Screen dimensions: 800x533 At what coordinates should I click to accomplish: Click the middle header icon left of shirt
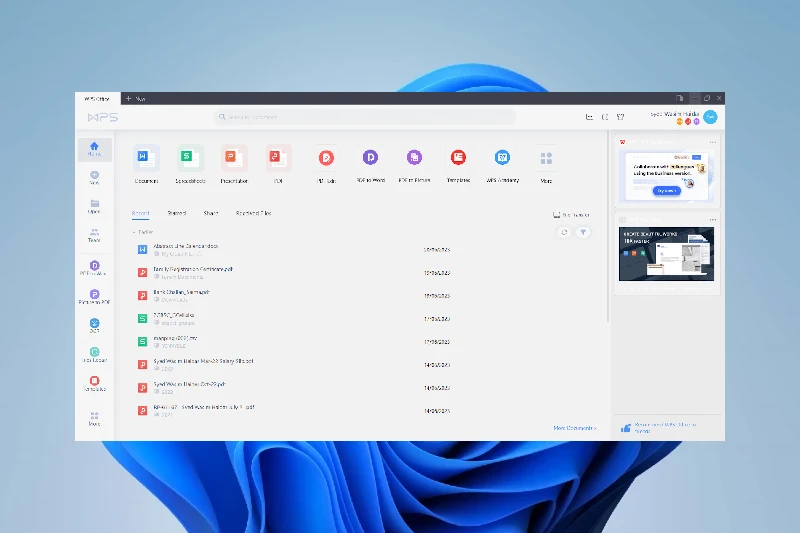pyautogui.click(x=605, y=117)
